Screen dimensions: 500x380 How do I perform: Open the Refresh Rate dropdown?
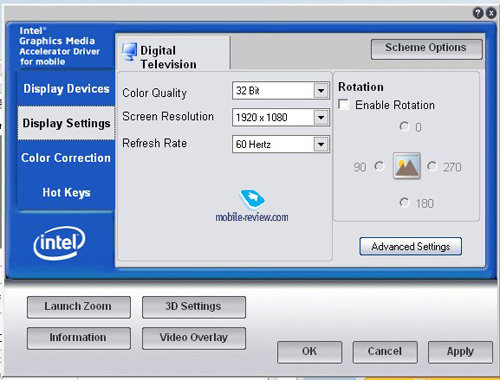pos(321,144)
